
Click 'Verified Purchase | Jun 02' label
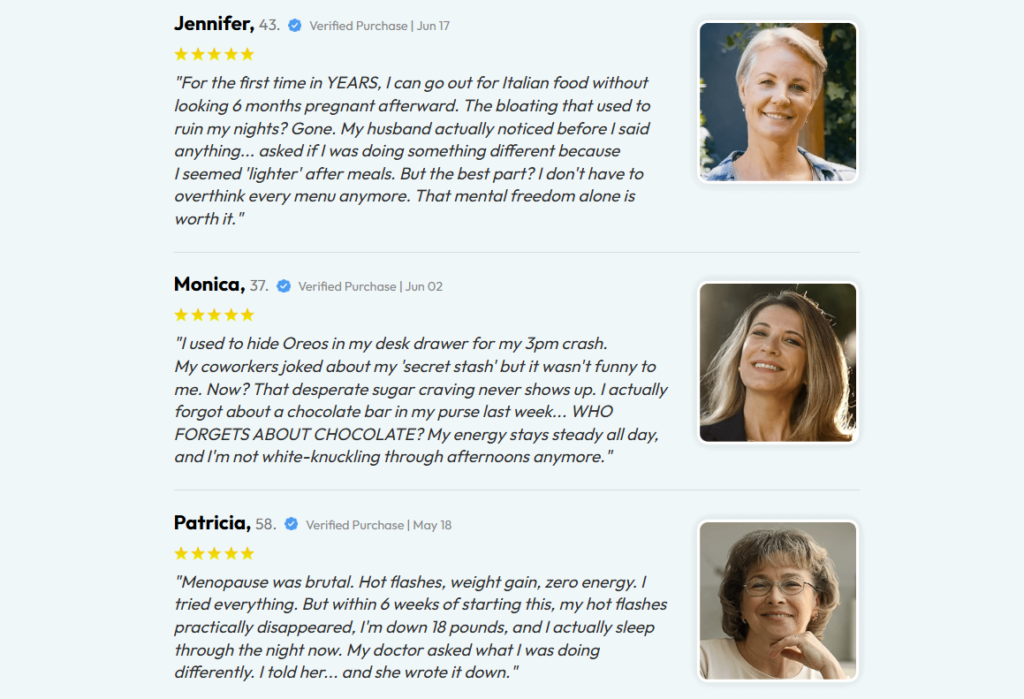370,287
